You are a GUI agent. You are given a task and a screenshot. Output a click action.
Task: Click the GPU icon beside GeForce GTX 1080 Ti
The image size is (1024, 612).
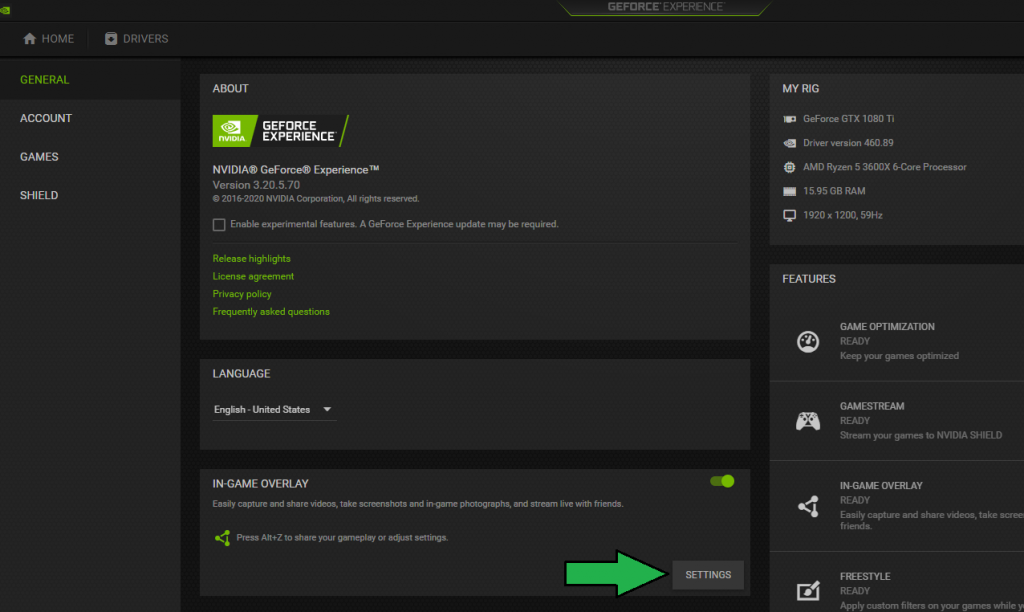(x=790, y=119)
